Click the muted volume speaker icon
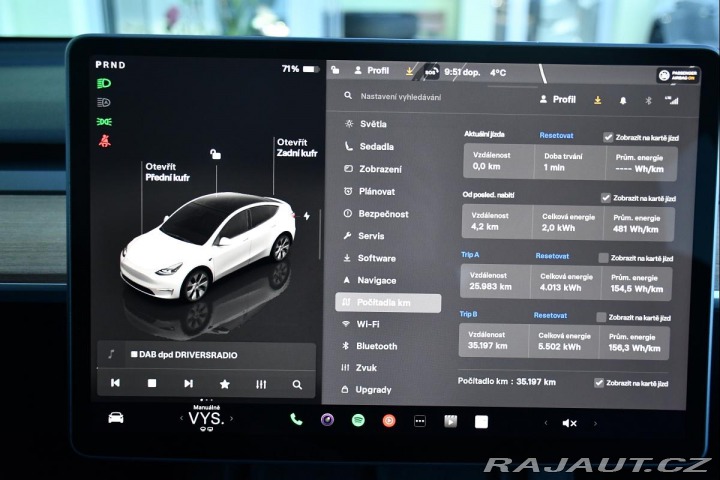The image size is (720, 480). point(569,423)
